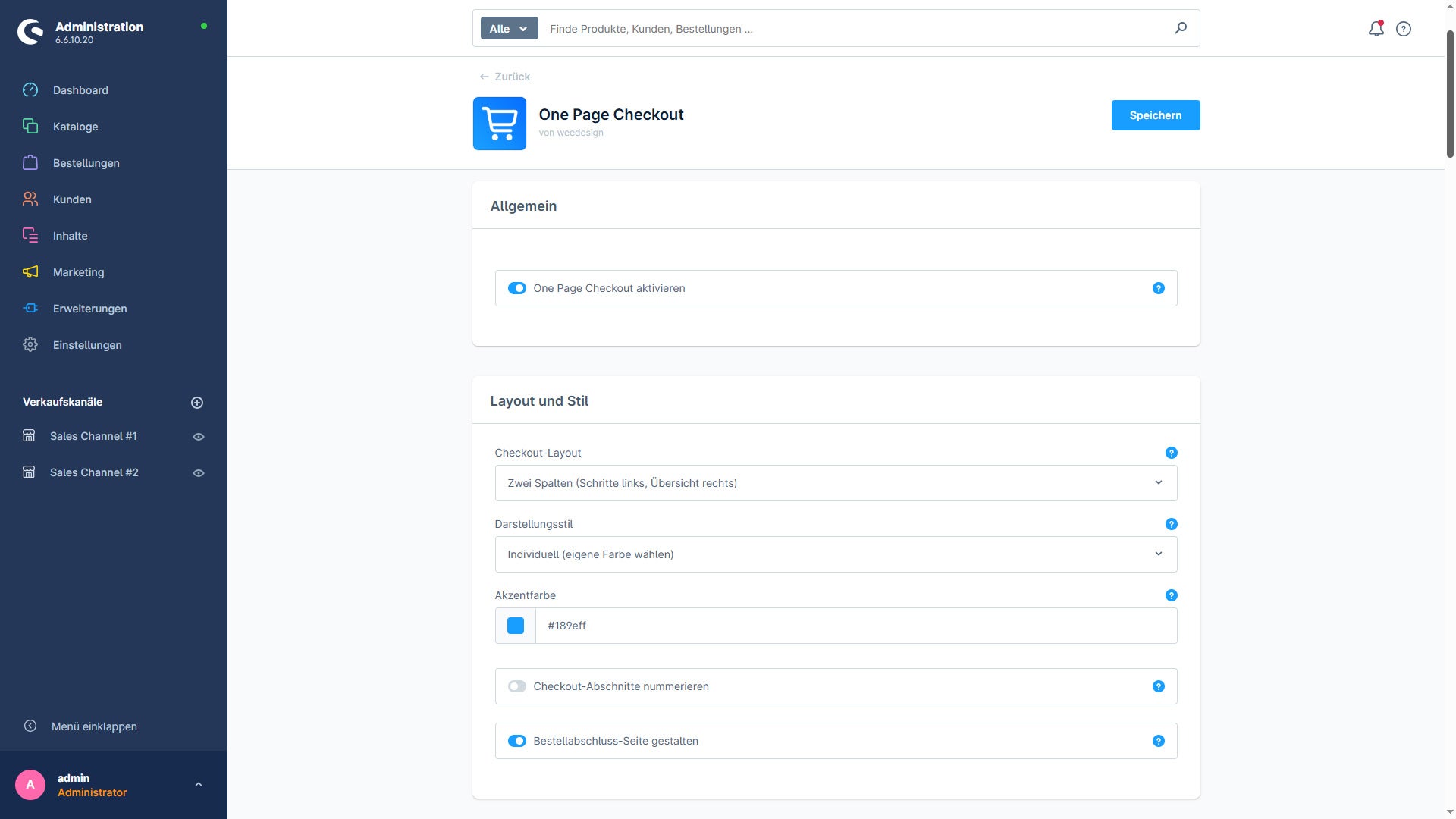Click the Erweiterungen plug icon
Screen dimensions: 1456x819
(x=30, y=309)
